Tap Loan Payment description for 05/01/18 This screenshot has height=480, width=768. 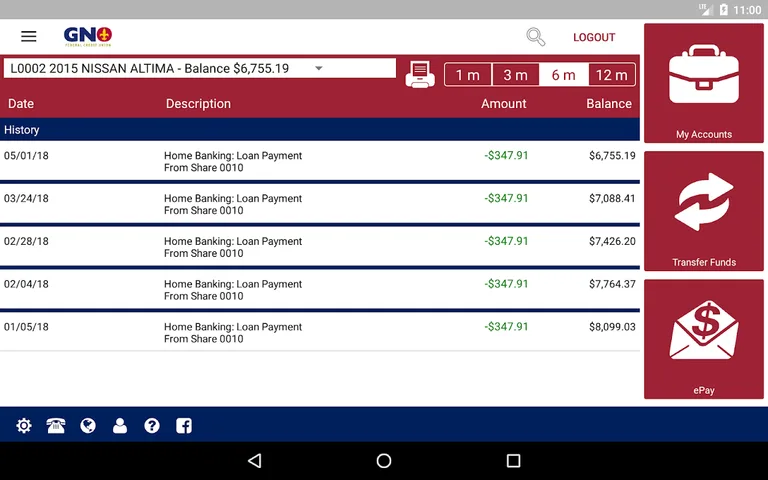pos(233,162)
